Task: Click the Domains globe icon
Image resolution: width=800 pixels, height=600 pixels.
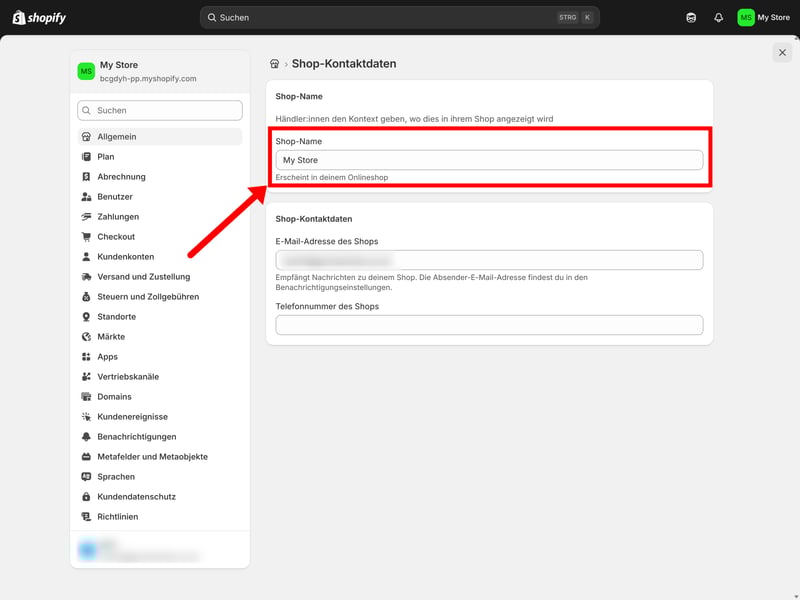Action: click(87, 397)
